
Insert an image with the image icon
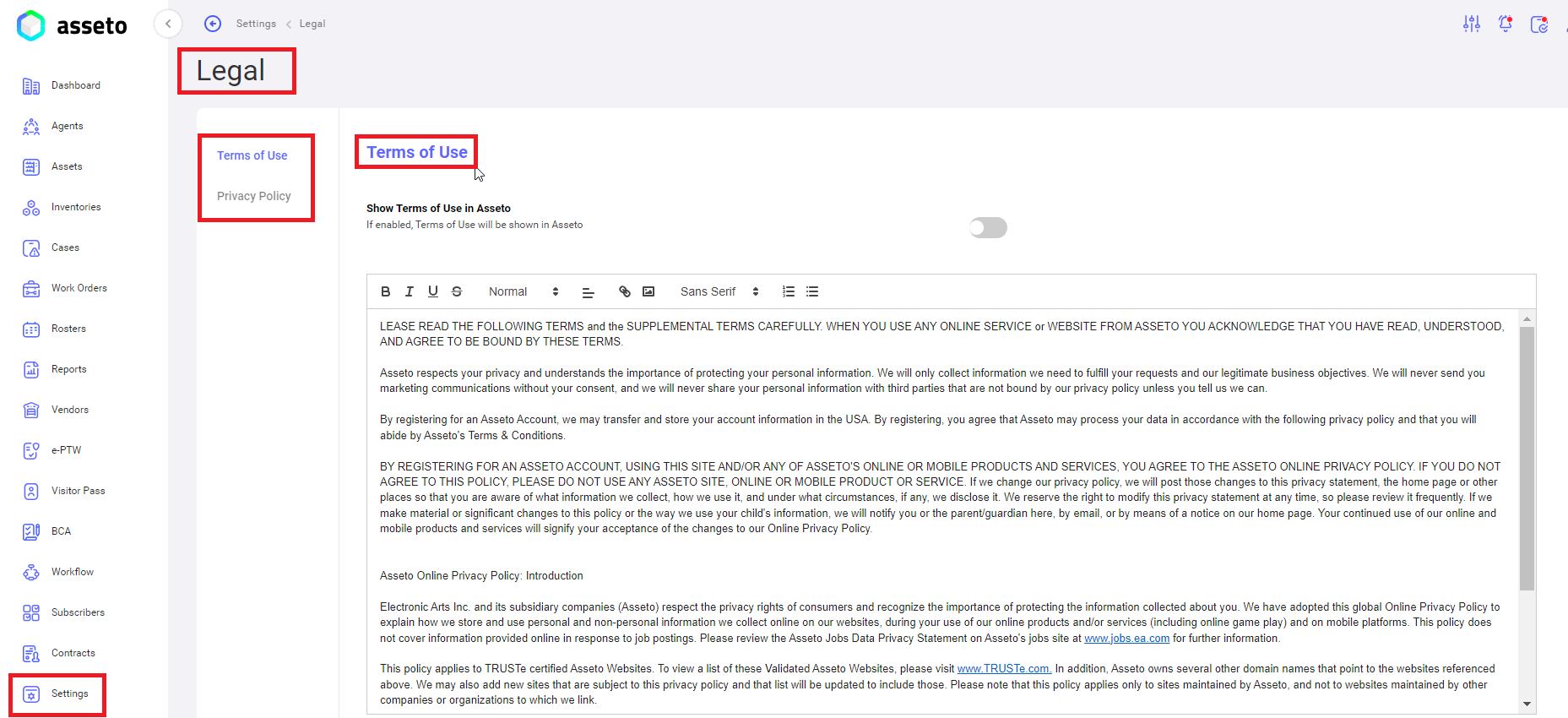648,291
